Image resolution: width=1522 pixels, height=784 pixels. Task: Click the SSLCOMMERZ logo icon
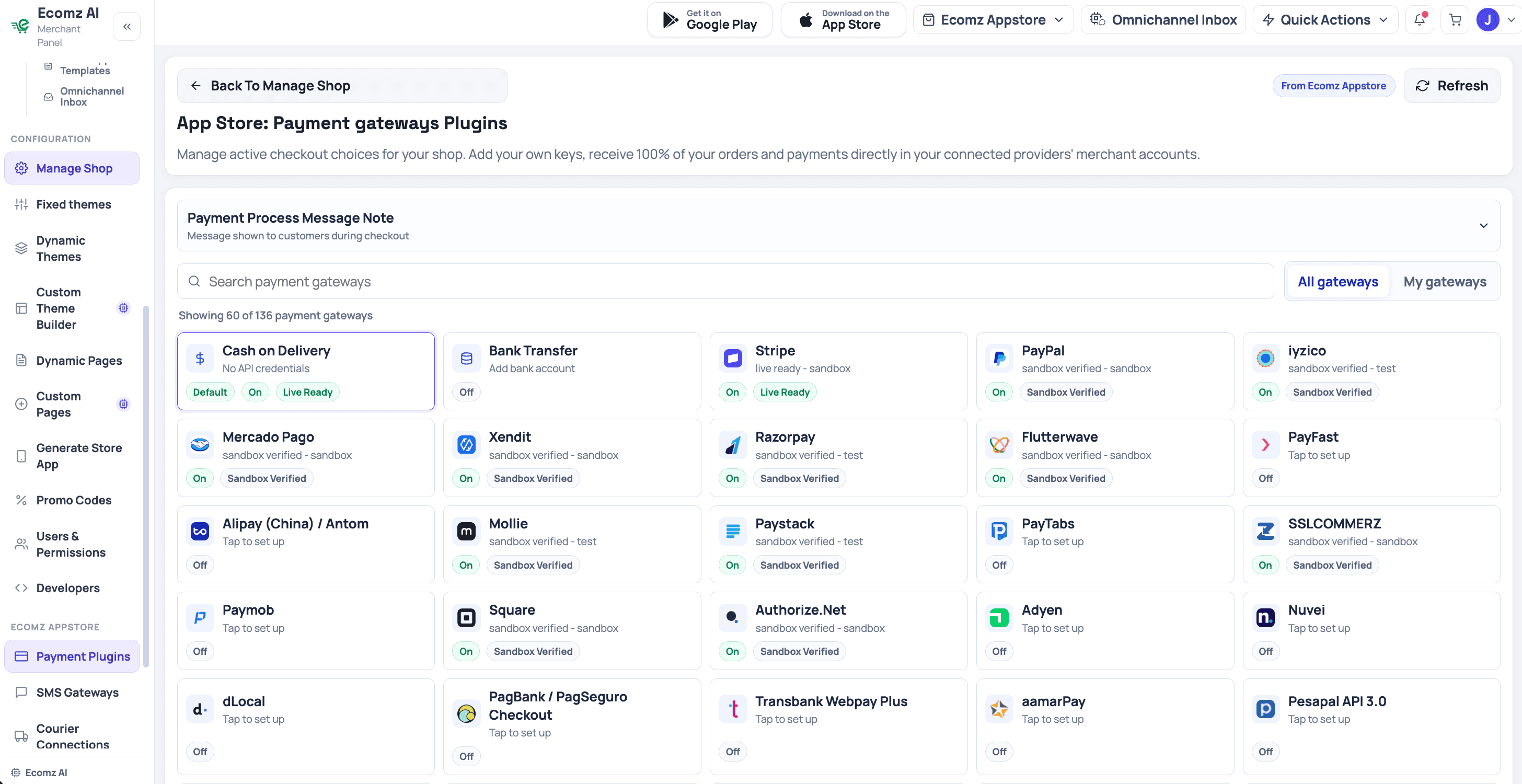pos(1265,531)
